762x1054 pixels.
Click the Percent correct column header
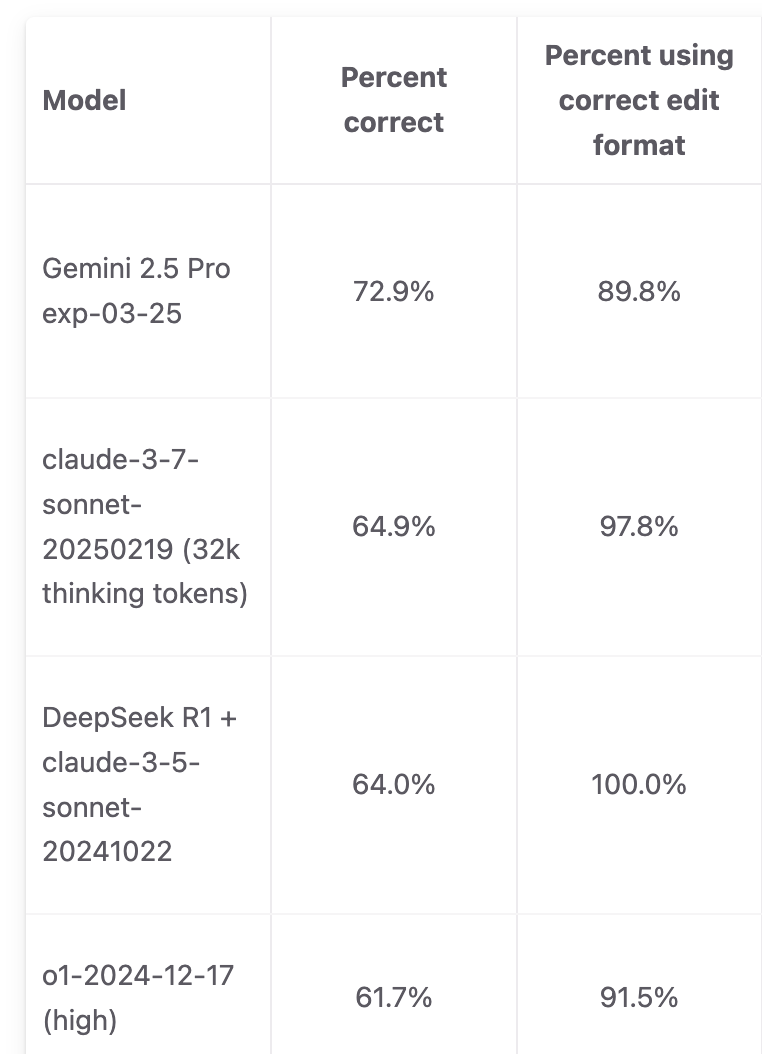tap(394, 99)
